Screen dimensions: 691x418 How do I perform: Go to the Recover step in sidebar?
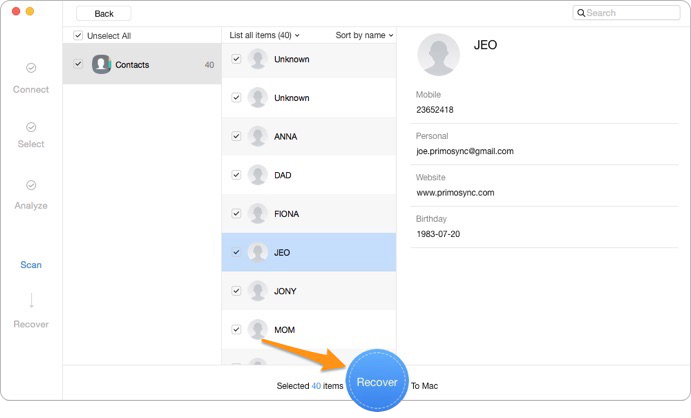pos(31,324)
